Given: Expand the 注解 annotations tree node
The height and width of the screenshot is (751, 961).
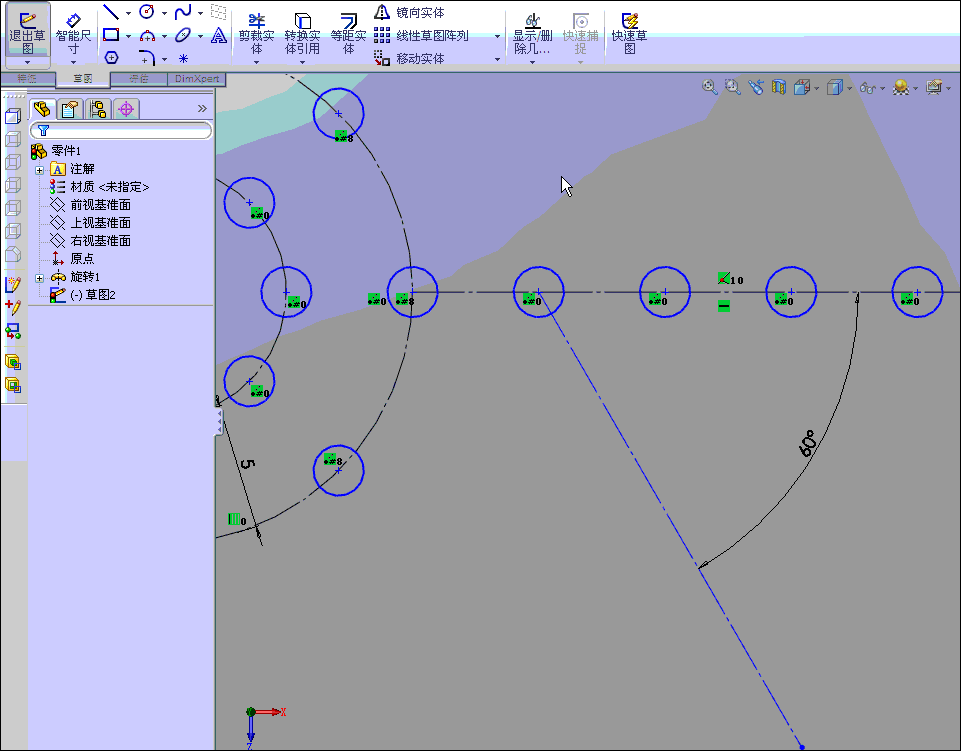Looking at the screenshot, I should click(x=39, y=170).
